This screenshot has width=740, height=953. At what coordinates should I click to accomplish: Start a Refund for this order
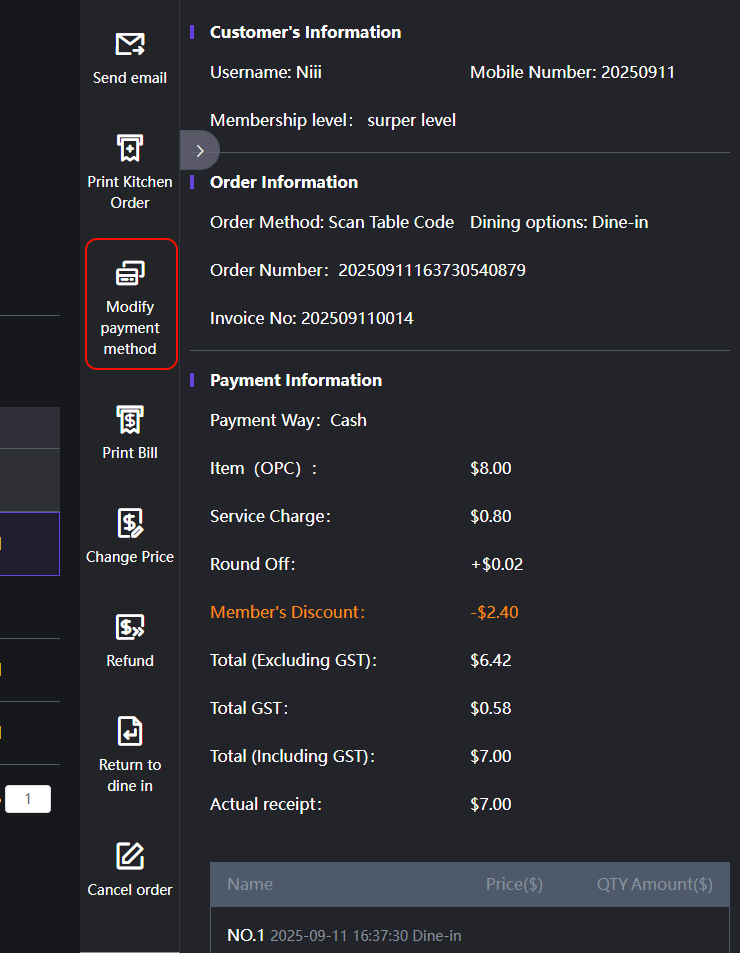(x=129, y=628)
